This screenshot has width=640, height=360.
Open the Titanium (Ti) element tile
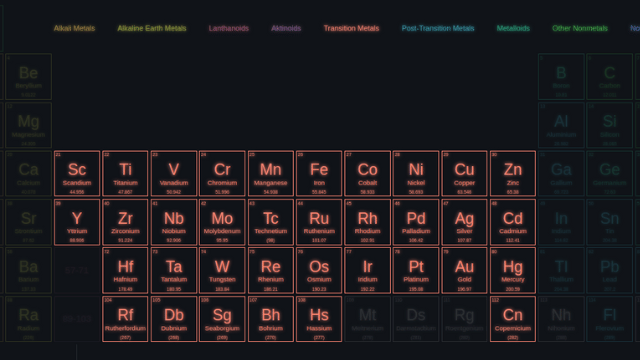point(125,173)
